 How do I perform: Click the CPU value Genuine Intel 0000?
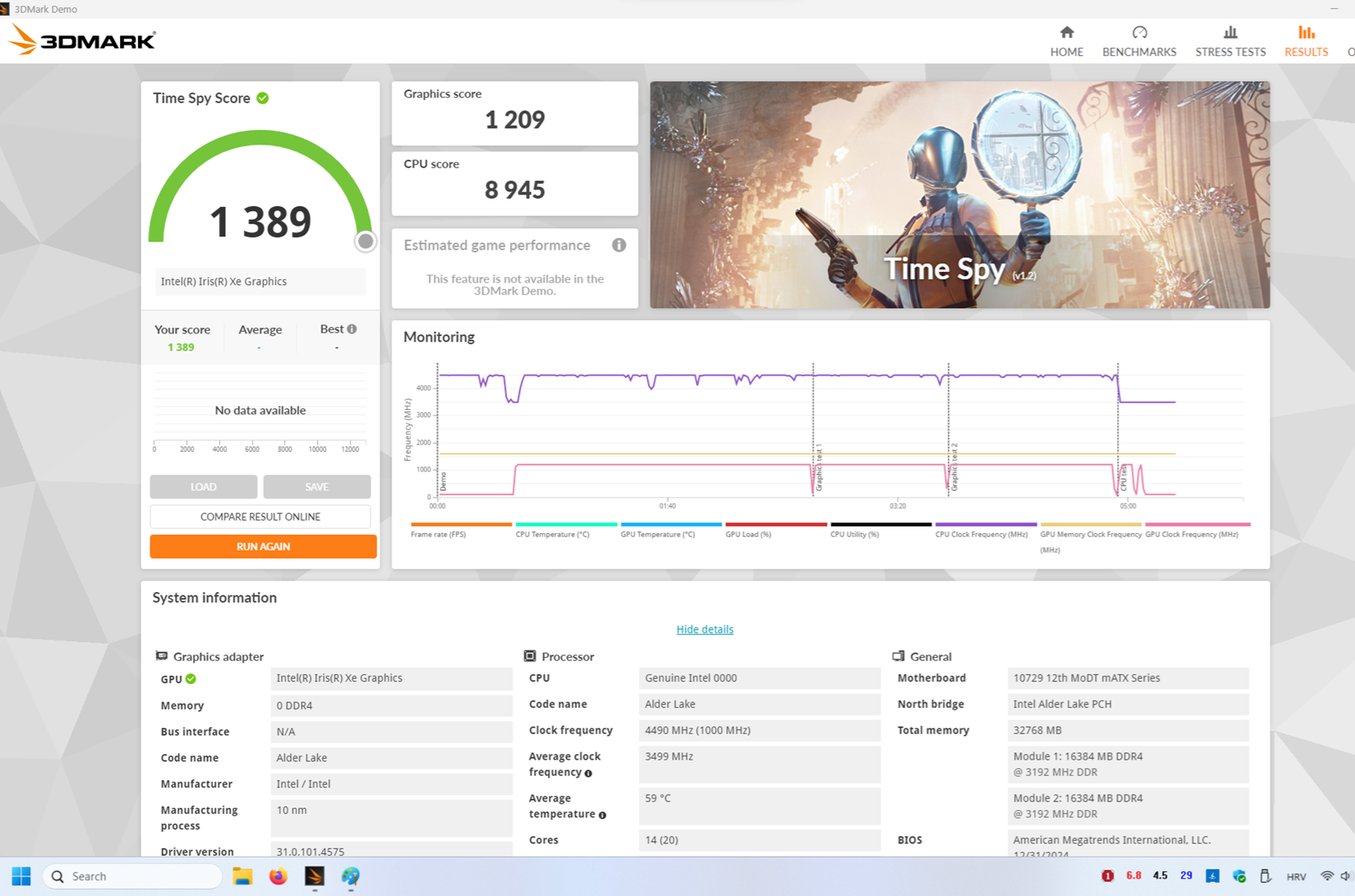[x=760, y=678]
